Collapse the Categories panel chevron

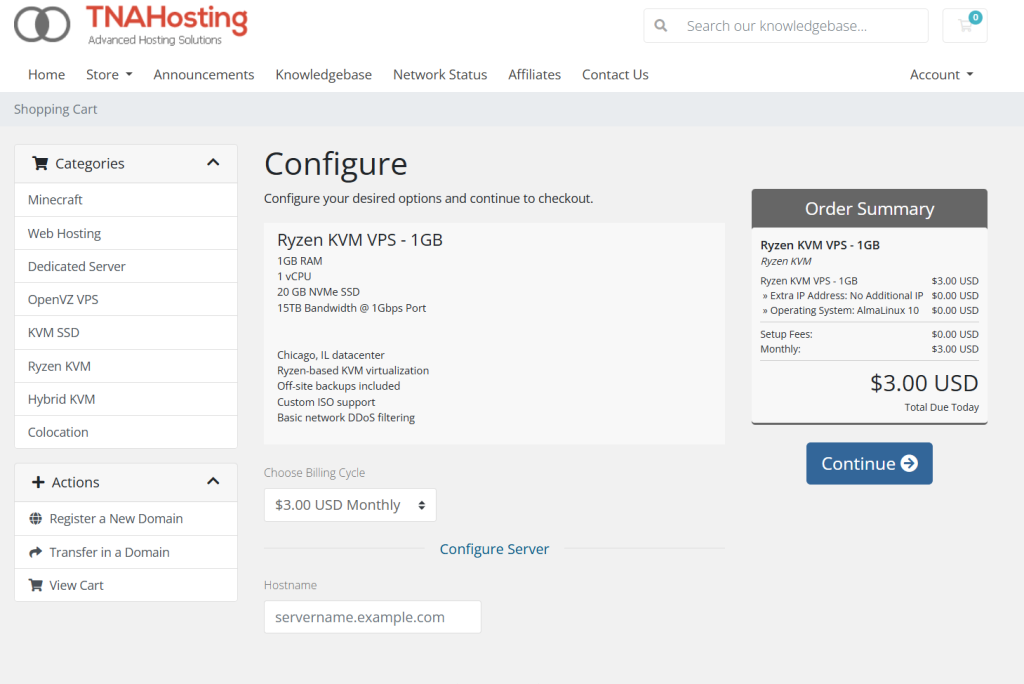213,163
